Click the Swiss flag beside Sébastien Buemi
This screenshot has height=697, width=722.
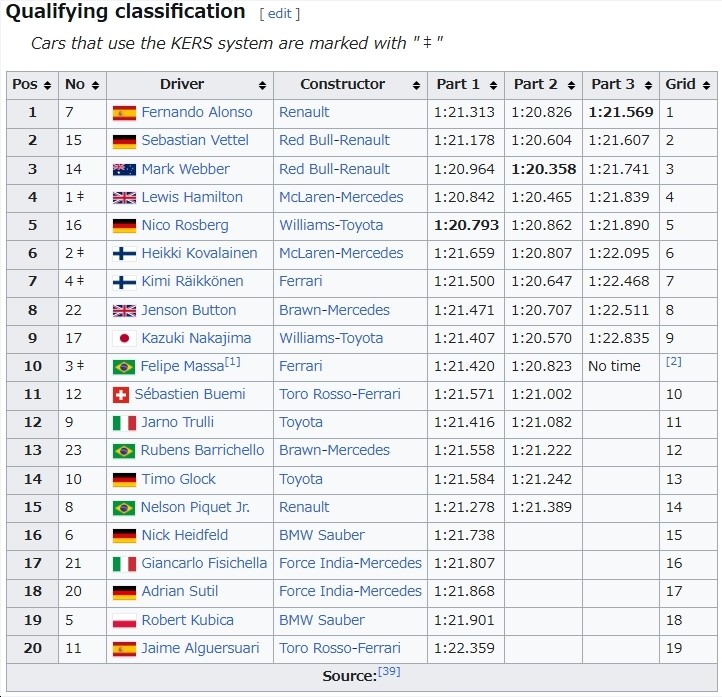click(121, 395)
